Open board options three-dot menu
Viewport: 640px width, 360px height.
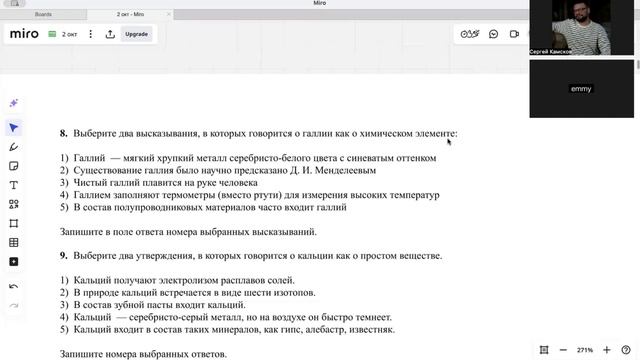91,34
